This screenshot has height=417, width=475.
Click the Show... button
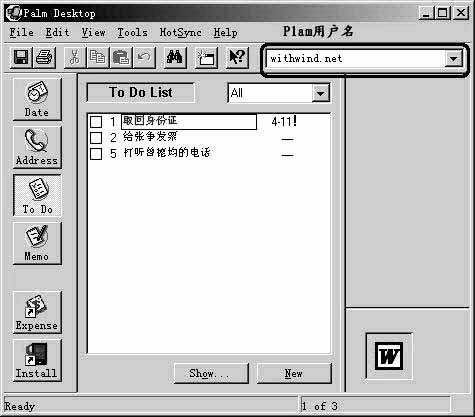[211, 373]
